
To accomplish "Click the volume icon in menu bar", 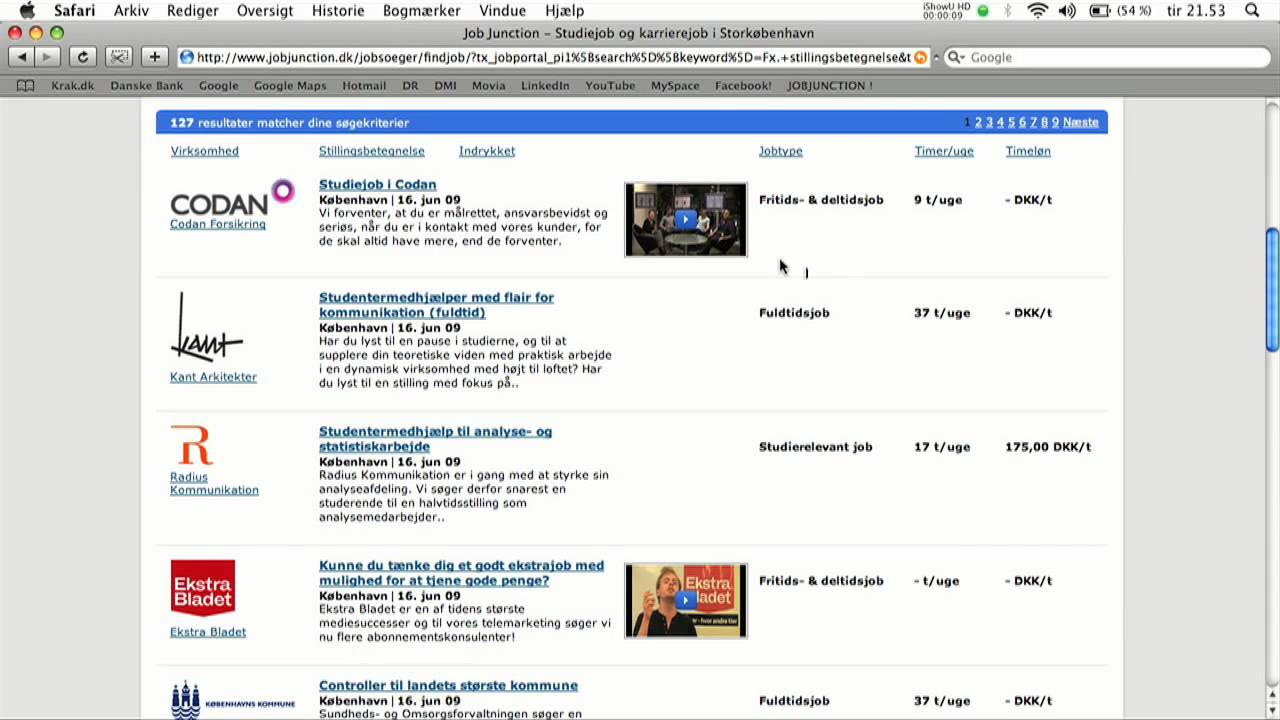I will coord(1068,11).
